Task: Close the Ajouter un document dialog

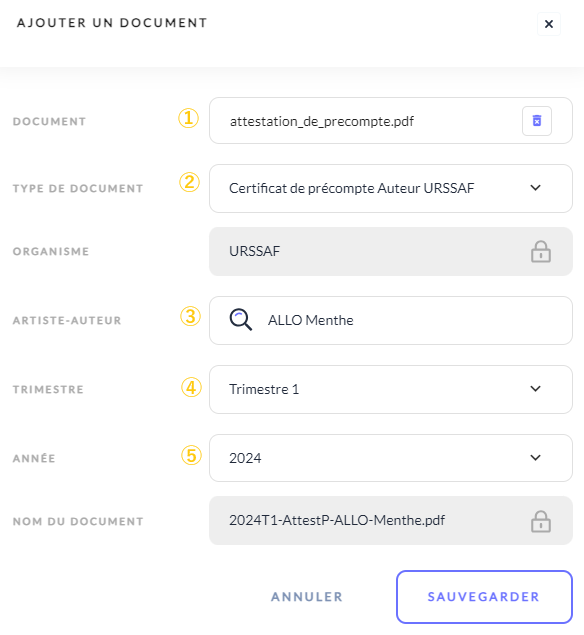Action: (549, 24)
